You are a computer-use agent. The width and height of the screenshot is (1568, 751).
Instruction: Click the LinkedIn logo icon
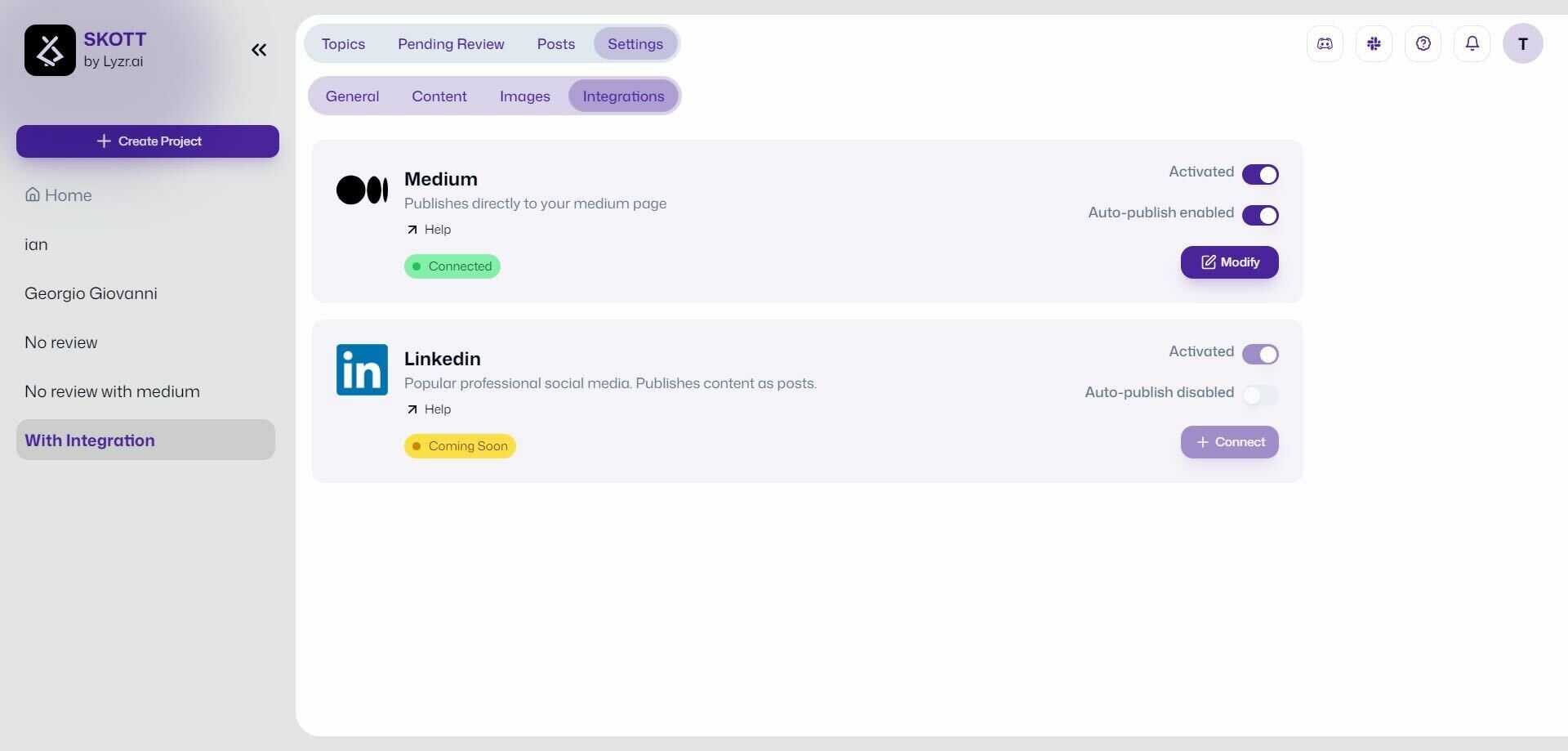pyautogui.click(x=362, y=369)
